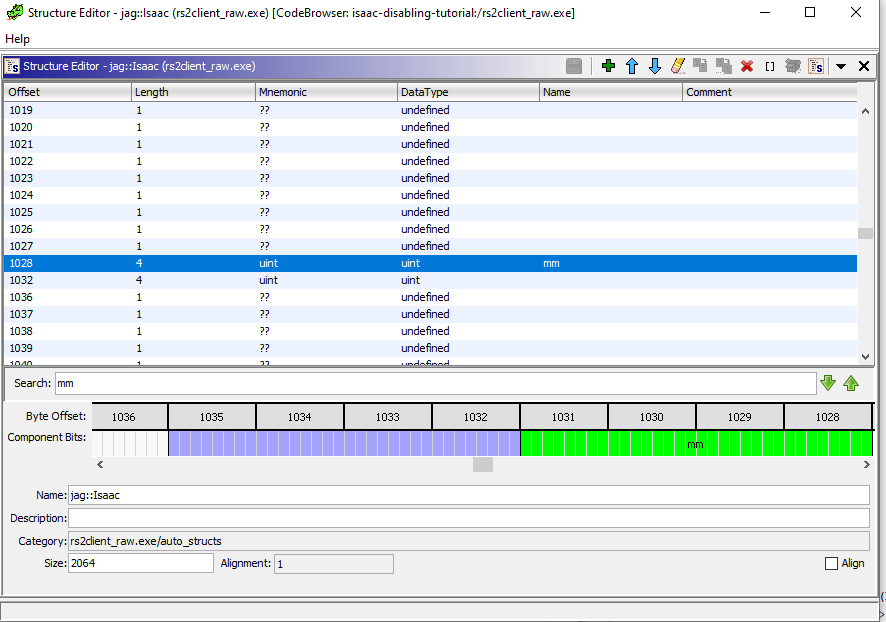Select the row at offset 1020
The height and width of the screenshot is (622, 886).
(431, 127)
